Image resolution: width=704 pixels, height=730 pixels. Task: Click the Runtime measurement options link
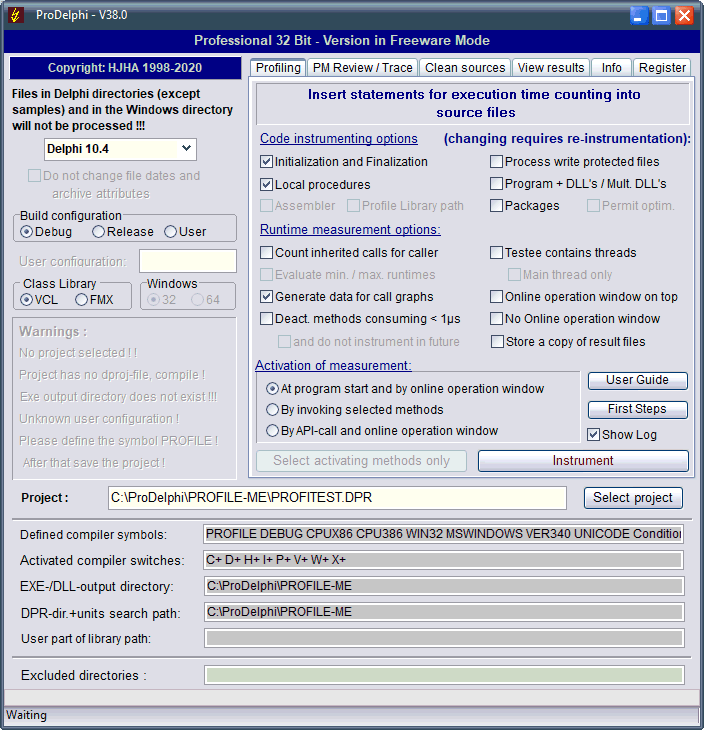point(350,230)
